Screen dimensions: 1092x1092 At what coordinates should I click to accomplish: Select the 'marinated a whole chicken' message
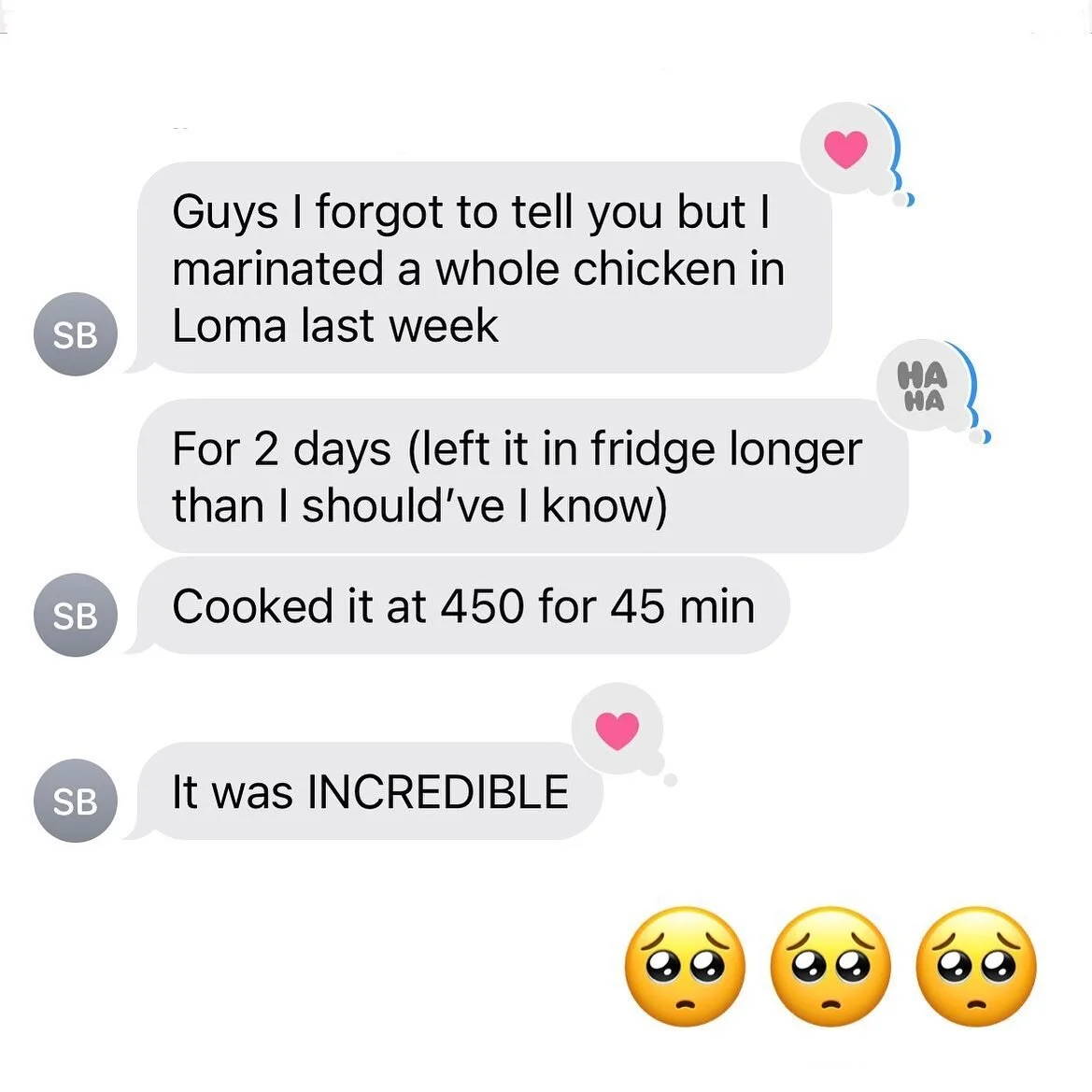(485, 268)
